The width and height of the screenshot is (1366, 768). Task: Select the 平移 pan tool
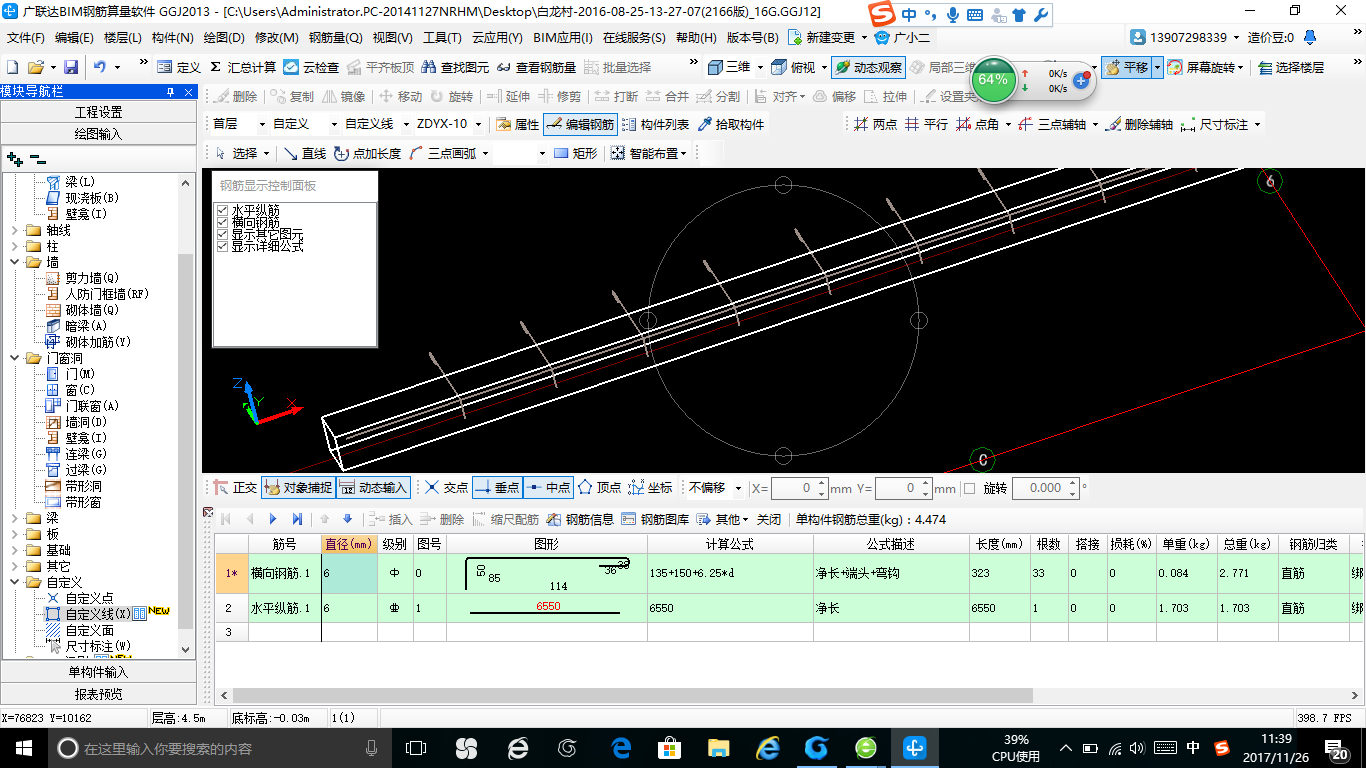1126,67
